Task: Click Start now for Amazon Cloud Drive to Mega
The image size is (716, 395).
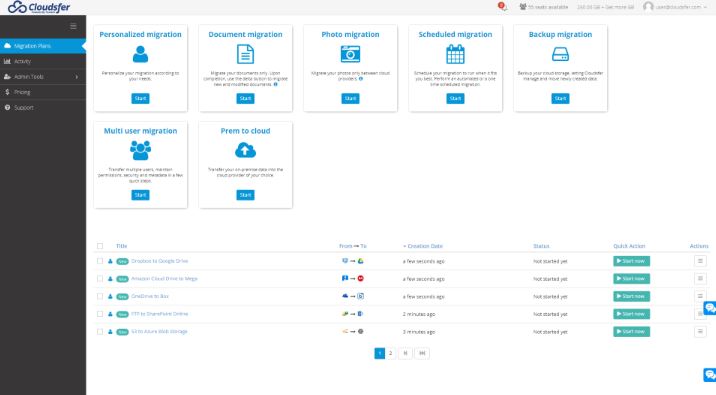Action: pos(632,279)
